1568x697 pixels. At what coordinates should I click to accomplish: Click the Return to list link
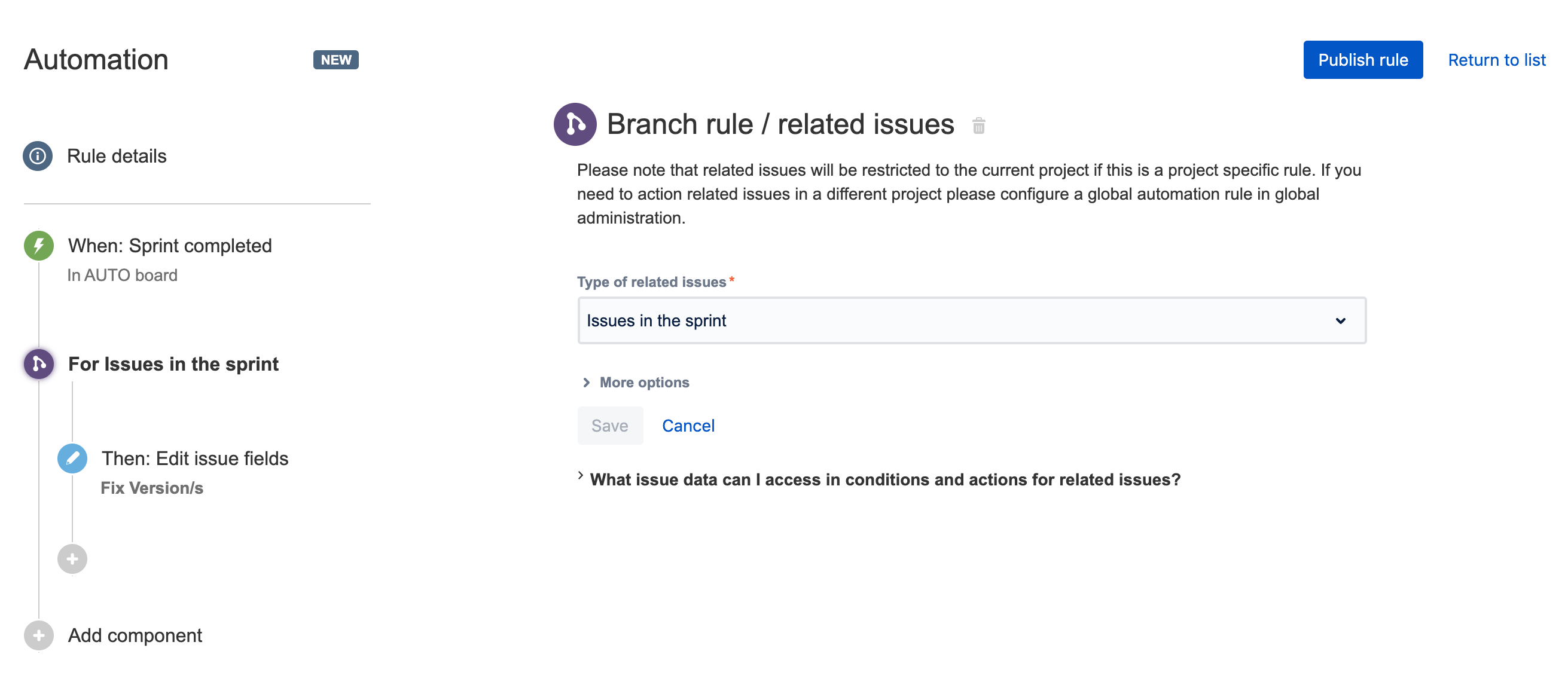pyautogui.click(x=1496, y=60)
